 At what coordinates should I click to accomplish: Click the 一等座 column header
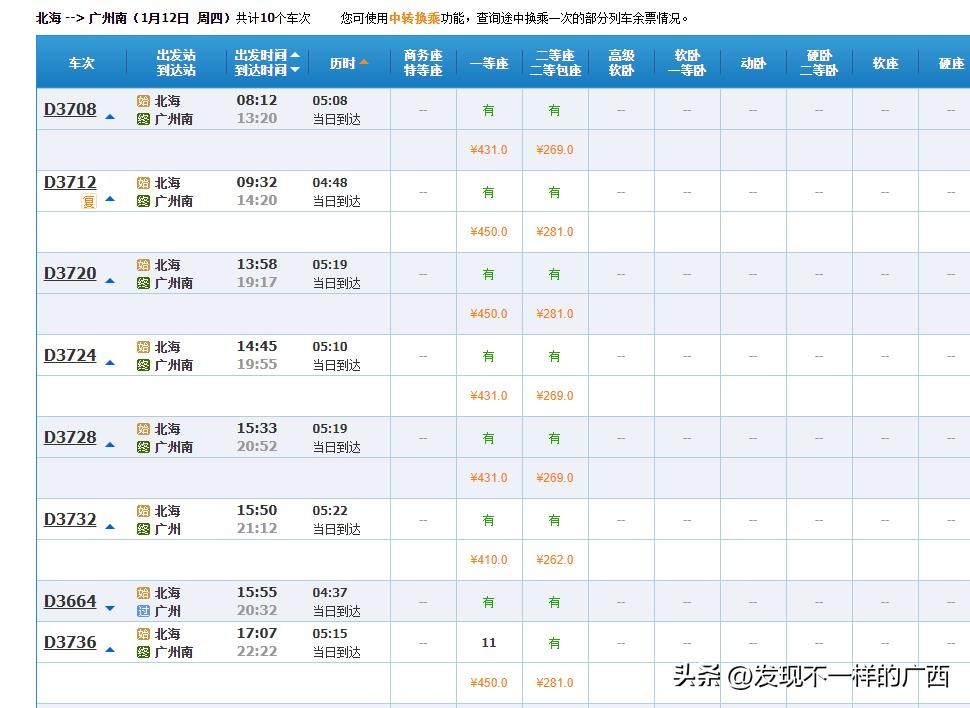click(489, 63)
